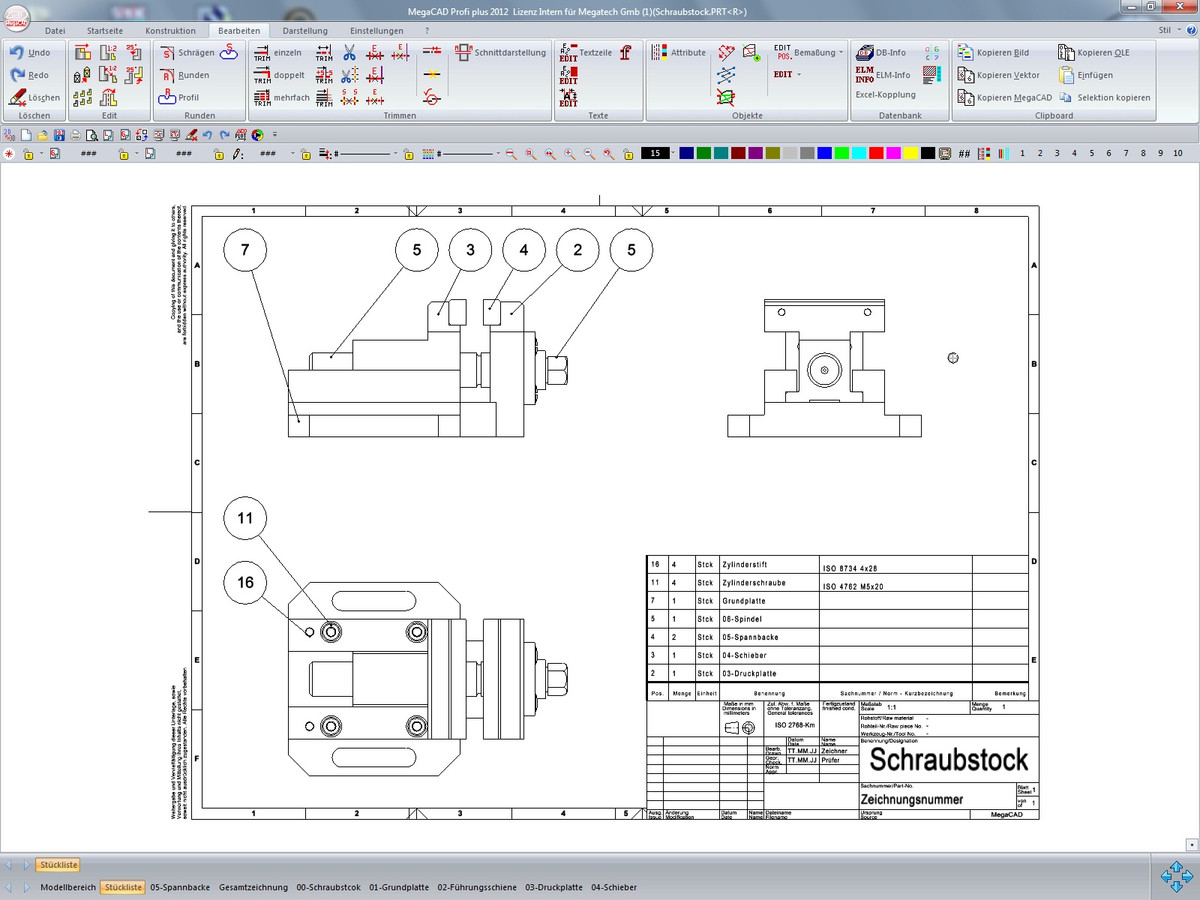The height and width of the screenshot is (900, 1200).
Task: Select the magenta color swatch
Action: coord(893,154)
